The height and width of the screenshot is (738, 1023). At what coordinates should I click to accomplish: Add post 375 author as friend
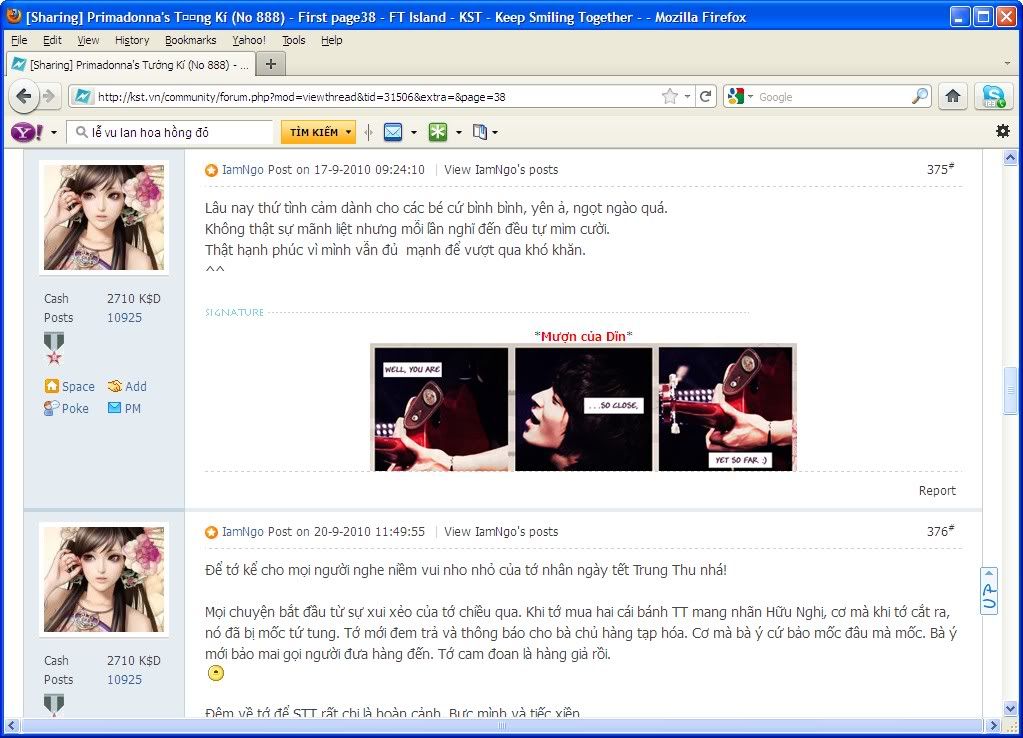coord(127,386)
